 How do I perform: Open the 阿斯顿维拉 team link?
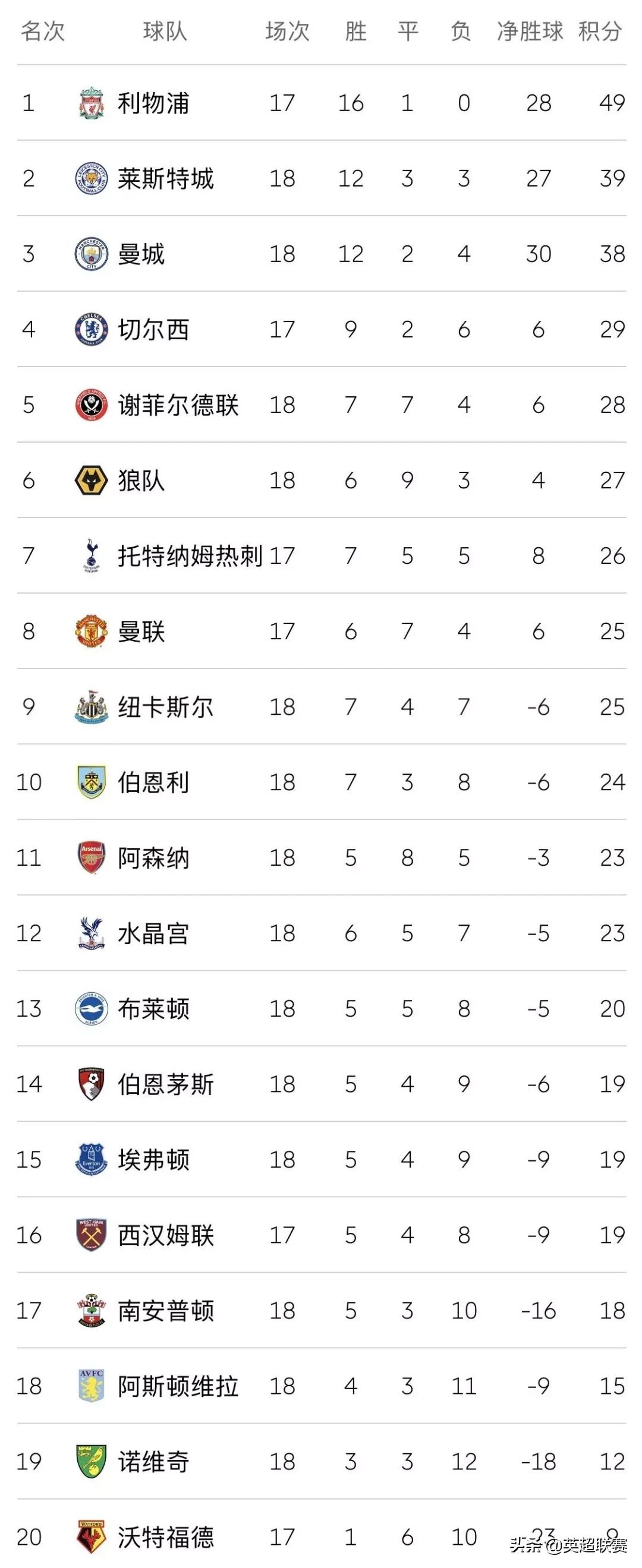[x=178, y=1387]
